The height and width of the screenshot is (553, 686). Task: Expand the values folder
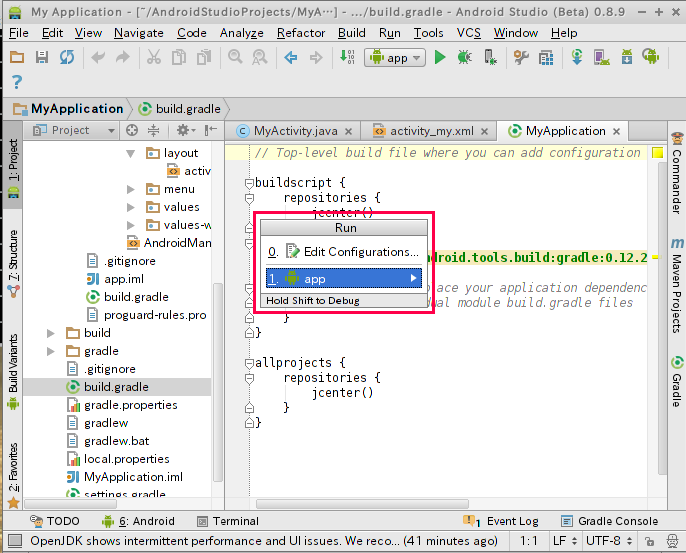(x=130, y=207)
